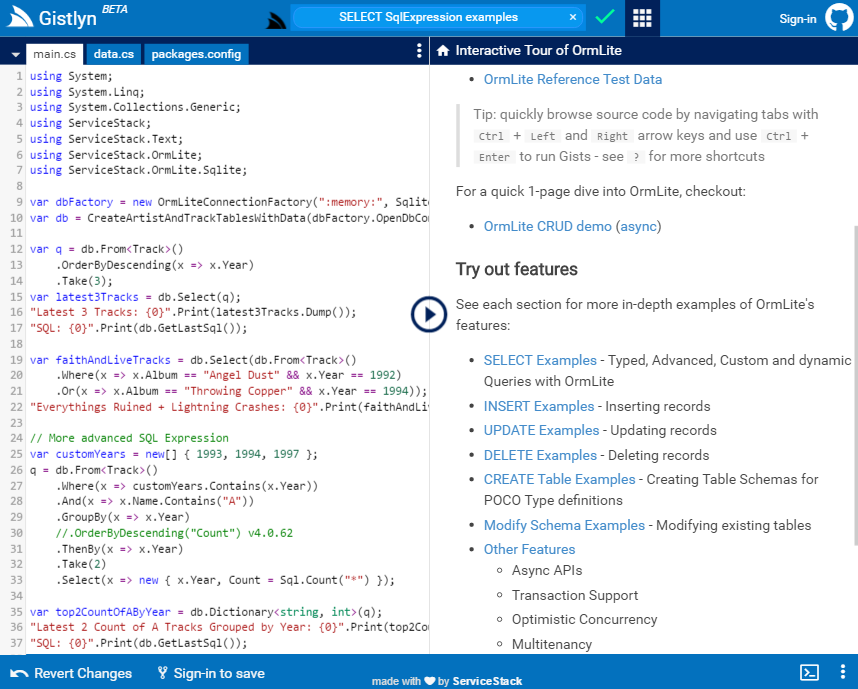
Task: Click code line '.Take(2)' in editor
Action: [81, 564]
